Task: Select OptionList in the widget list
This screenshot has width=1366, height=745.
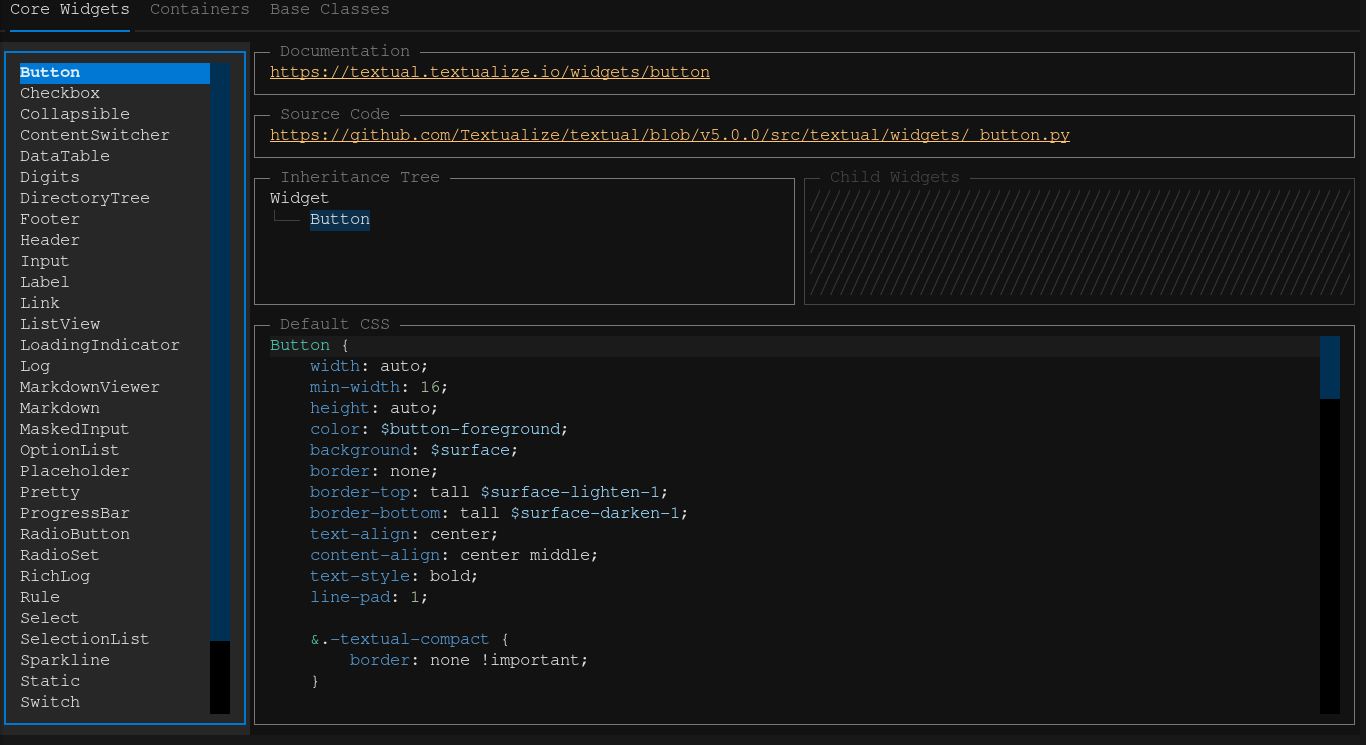Action: click(x=69, y=449)
